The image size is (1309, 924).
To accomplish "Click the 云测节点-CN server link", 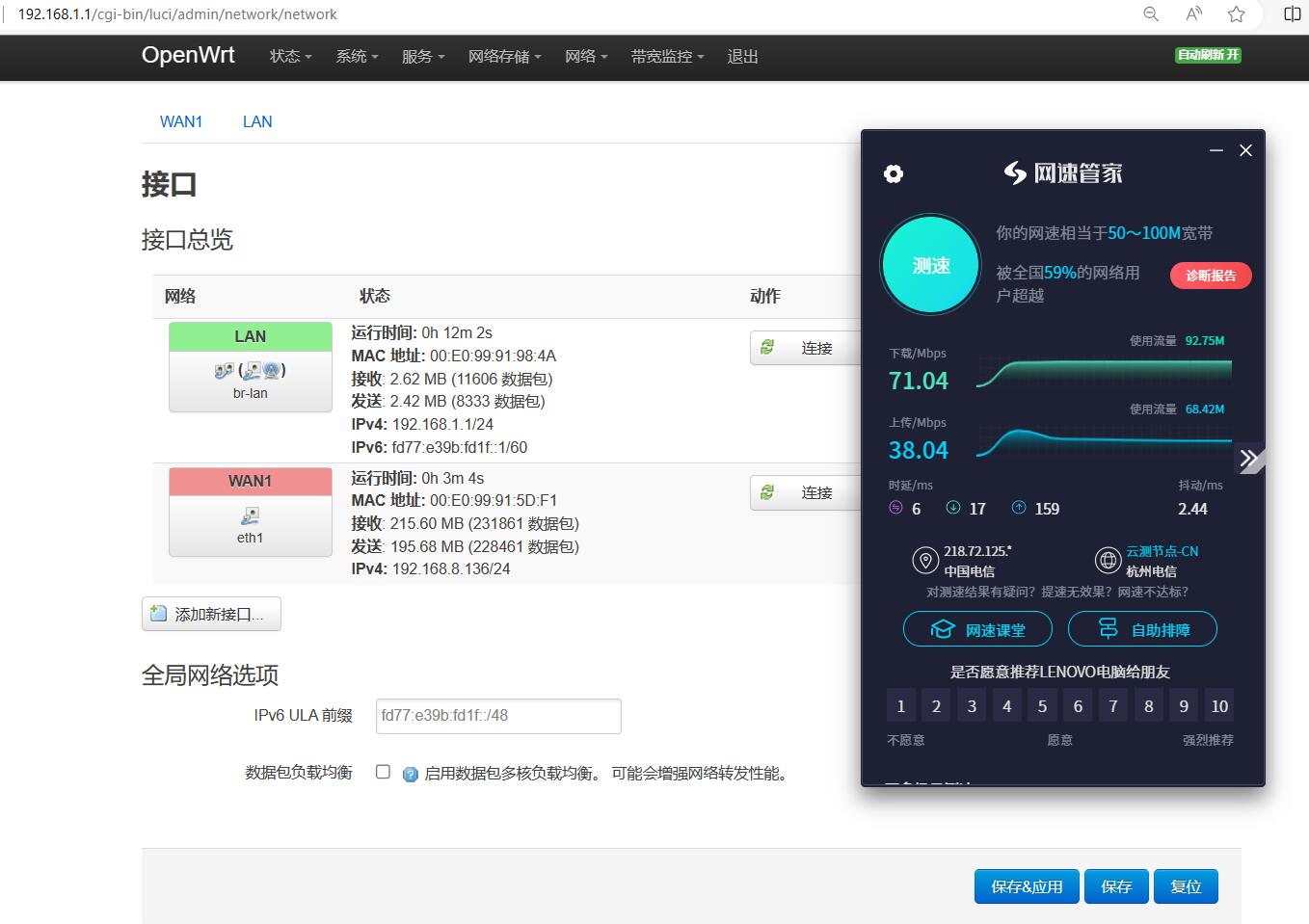I will 1162,551.
